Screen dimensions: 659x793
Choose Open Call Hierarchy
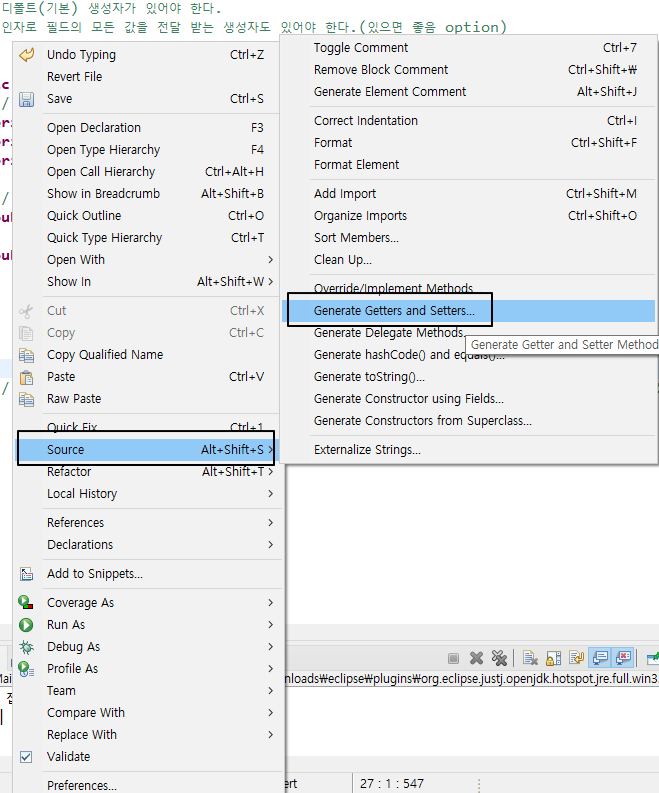[x=146, y=172]
